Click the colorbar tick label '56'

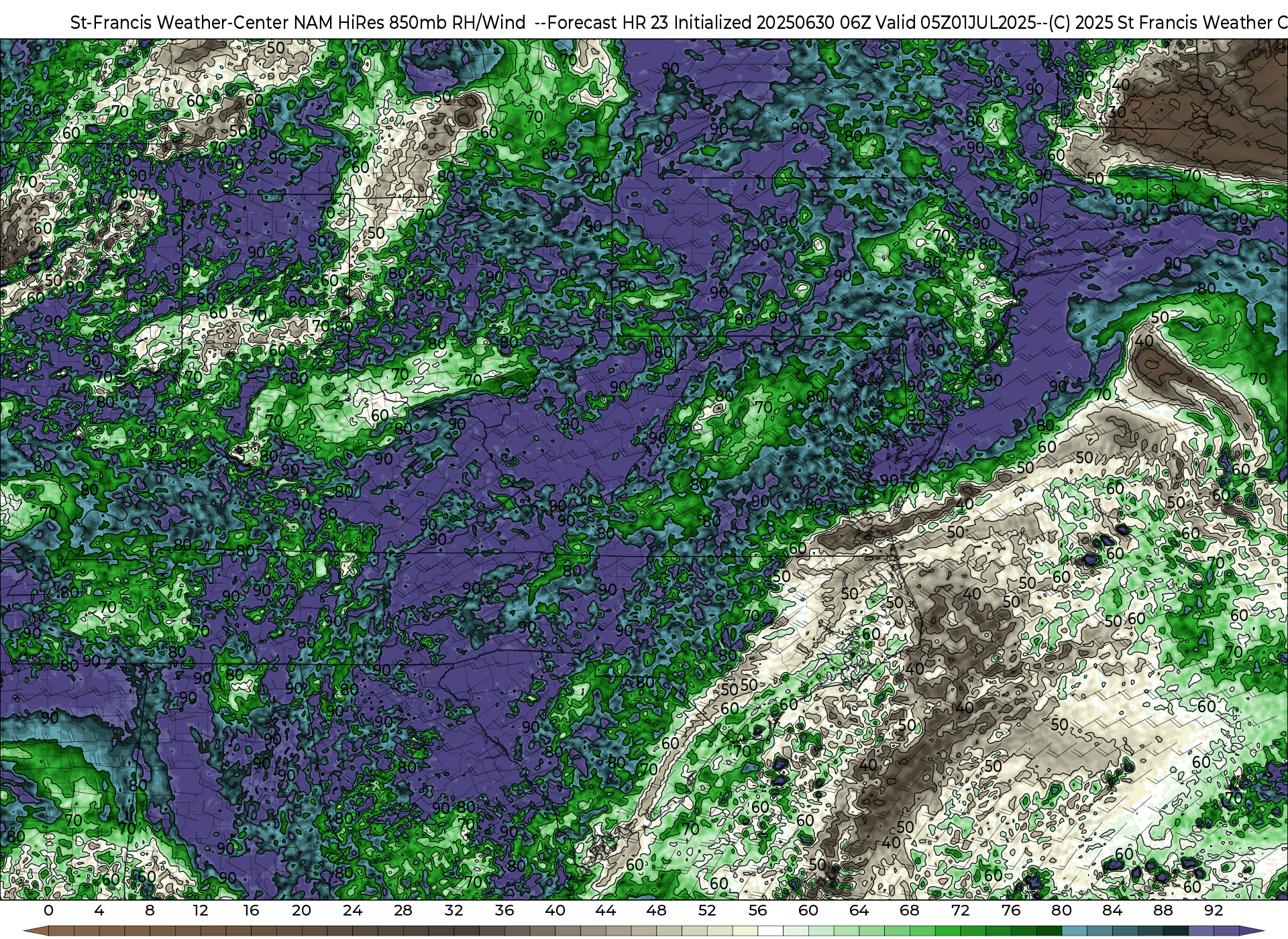757,911
